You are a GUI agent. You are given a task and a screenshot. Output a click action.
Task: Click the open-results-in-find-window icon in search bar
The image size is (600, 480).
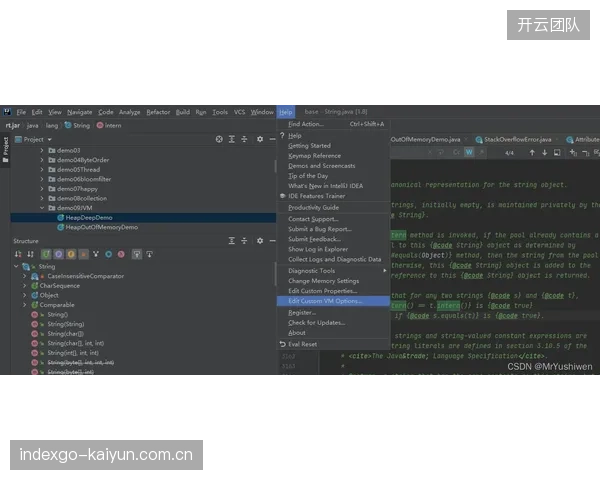[557, 153]
